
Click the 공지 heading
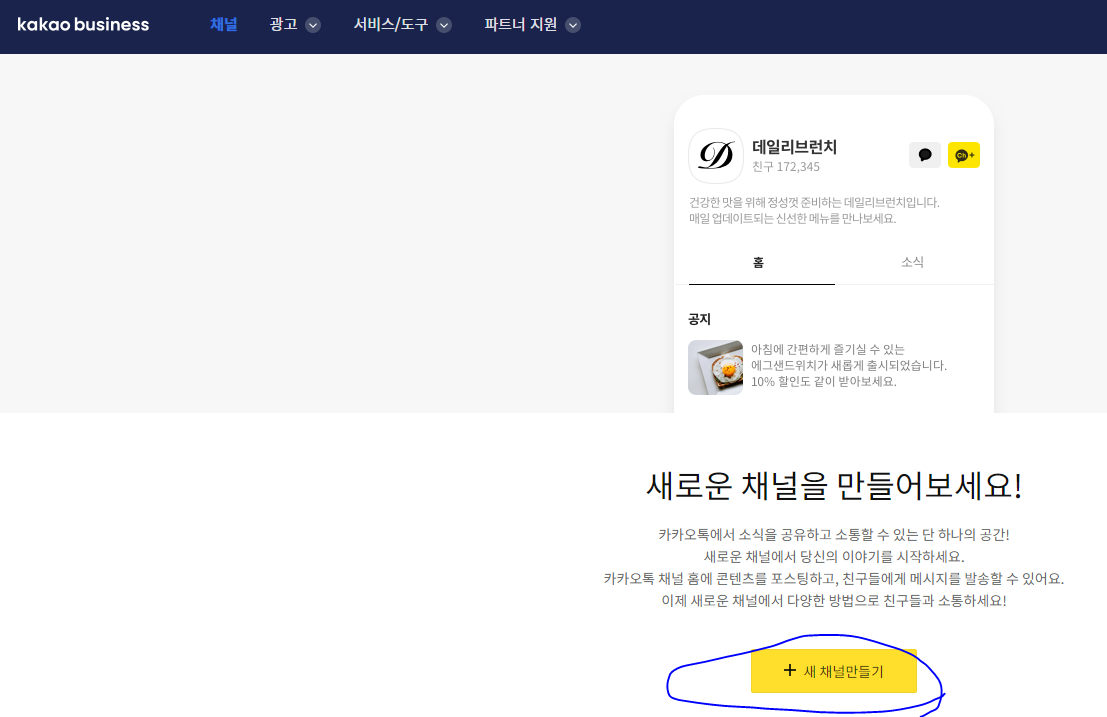[x=699, y=319]
